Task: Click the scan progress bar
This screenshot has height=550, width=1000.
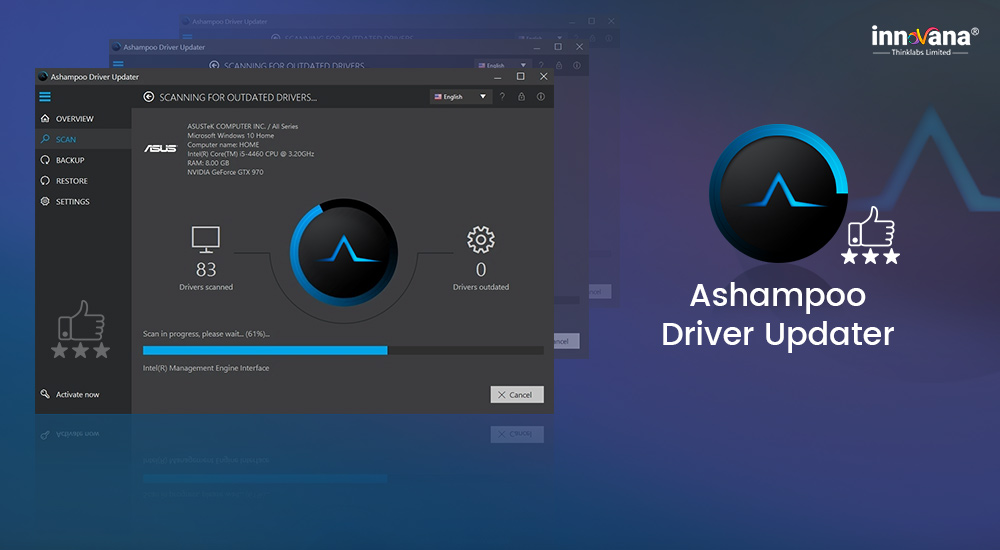Action: click(343, 350)
